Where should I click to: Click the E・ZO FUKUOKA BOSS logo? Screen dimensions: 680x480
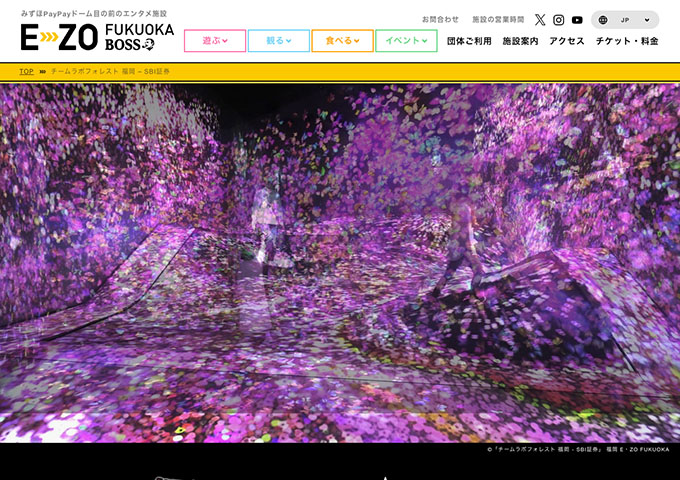tap(97, 37)
